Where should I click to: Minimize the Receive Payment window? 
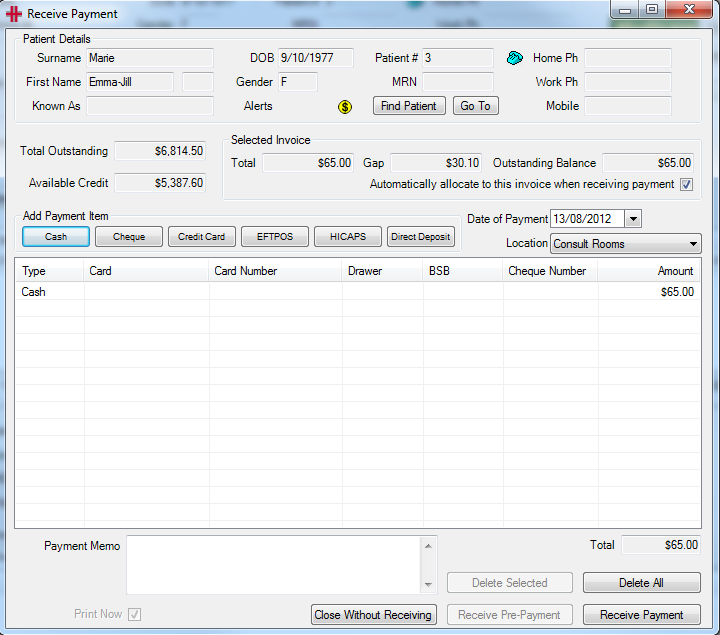pos(624,10)
